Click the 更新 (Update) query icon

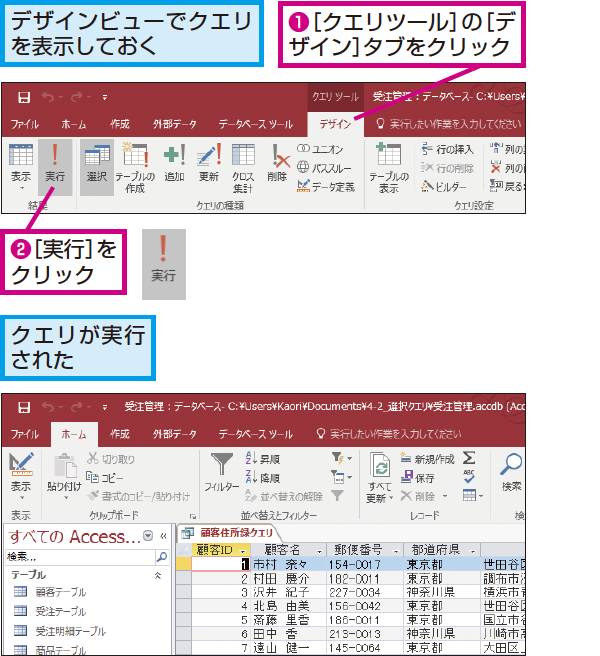coord(208,165)
